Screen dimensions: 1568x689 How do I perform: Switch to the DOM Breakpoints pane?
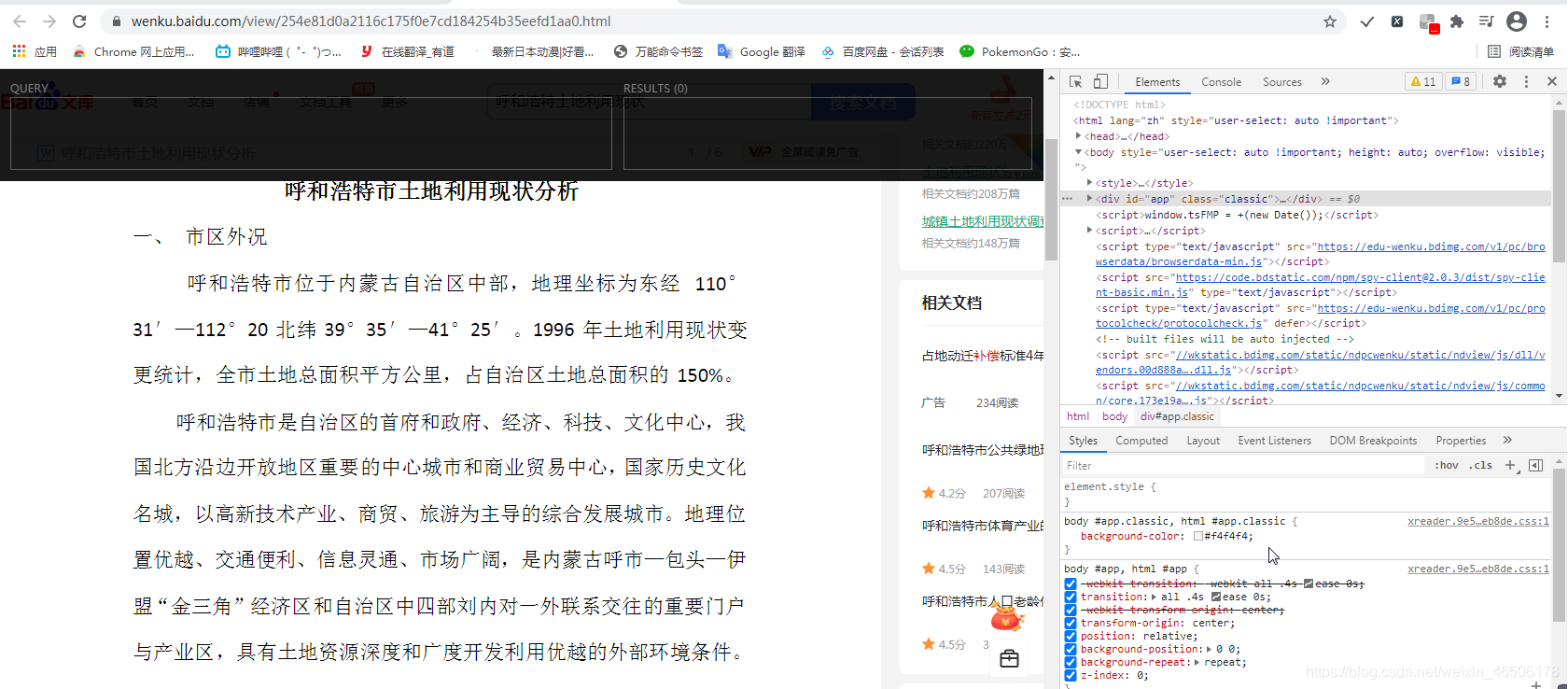click(x=1373, y=441)
